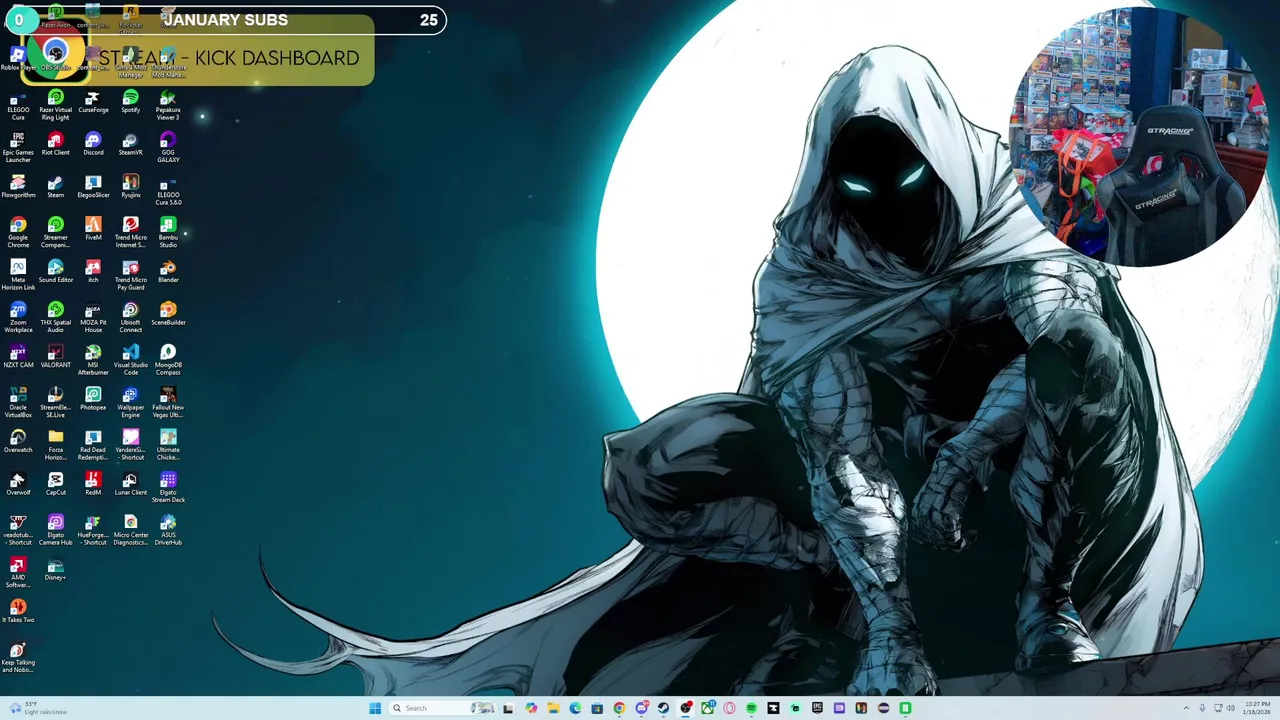The image size is (1280, 720).
Task: Select the Epic Games Launcher icon
Action: pyautogui.click(x=18, y=148)
